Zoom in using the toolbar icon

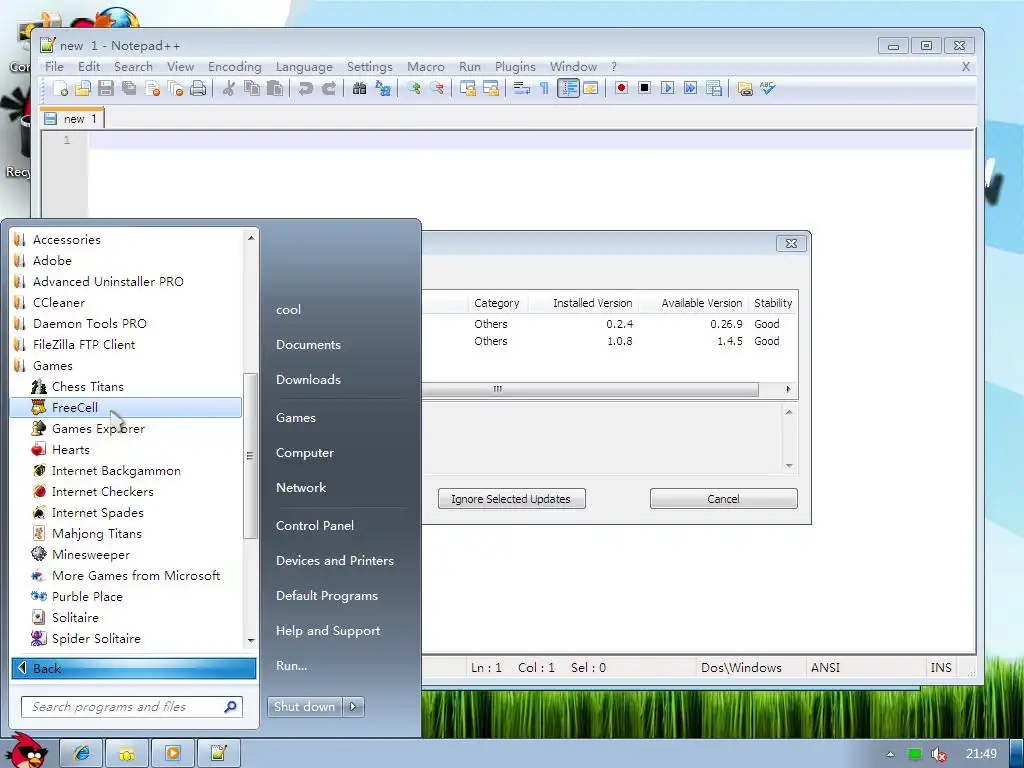point(413,88)
